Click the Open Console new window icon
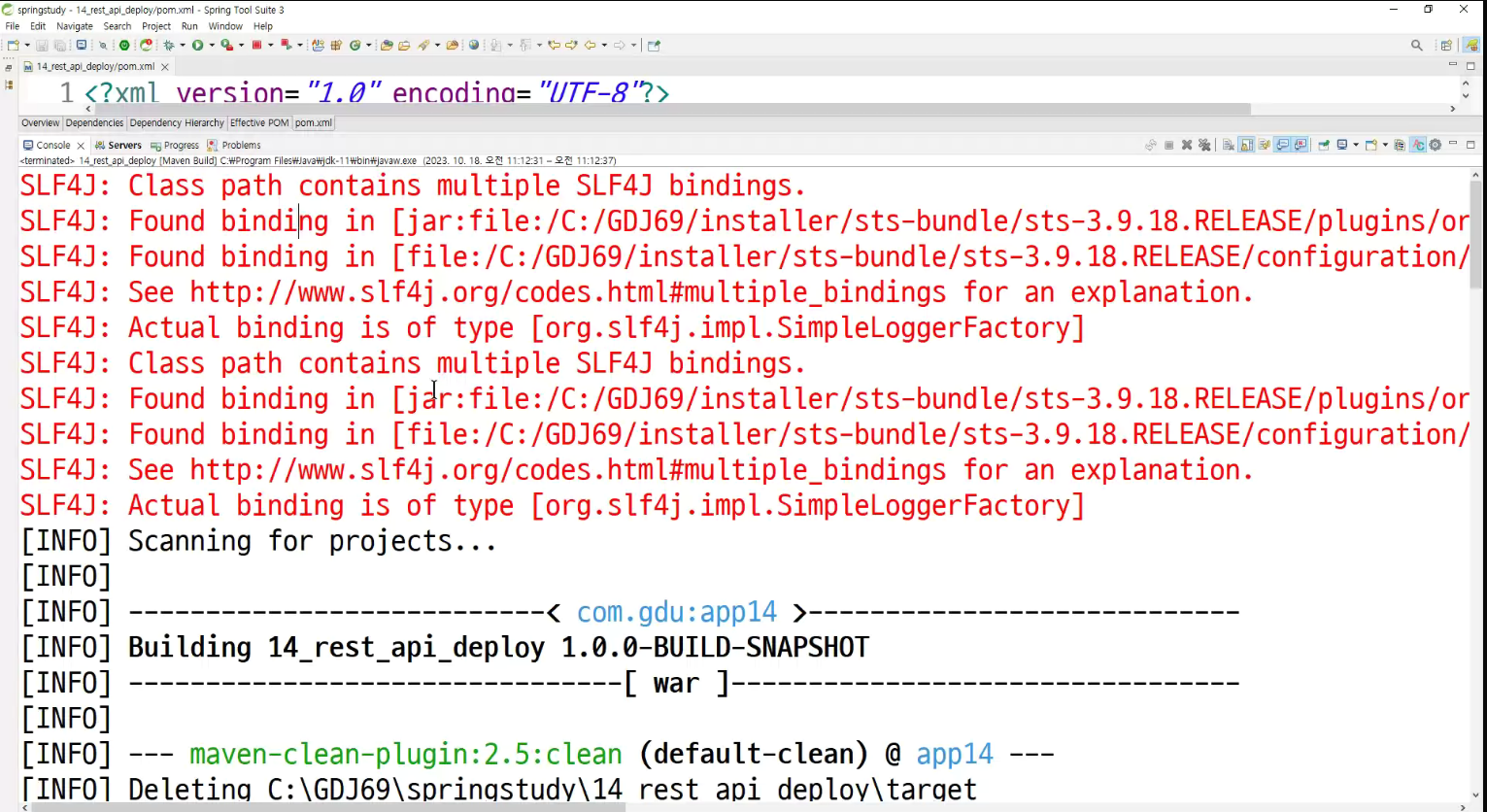The image size is (1487, 812). (x=1371, y=145)
